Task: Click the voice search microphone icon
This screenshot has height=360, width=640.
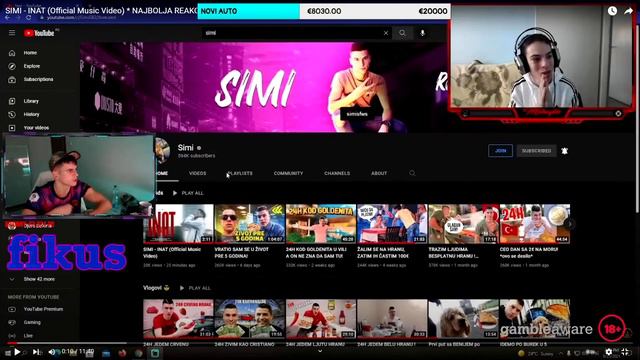Action: (x=422, y=33)
